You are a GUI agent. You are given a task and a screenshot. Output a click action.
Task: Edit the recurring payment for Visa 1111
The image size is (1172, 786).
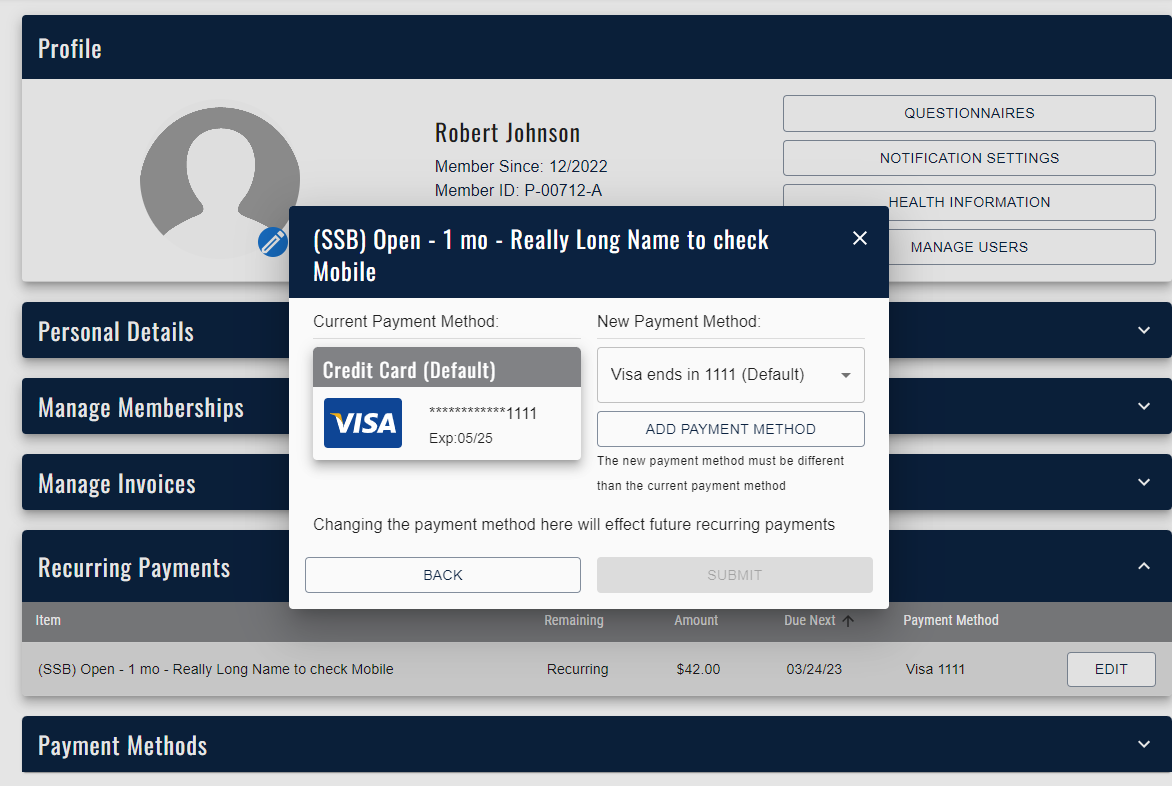1110,669
